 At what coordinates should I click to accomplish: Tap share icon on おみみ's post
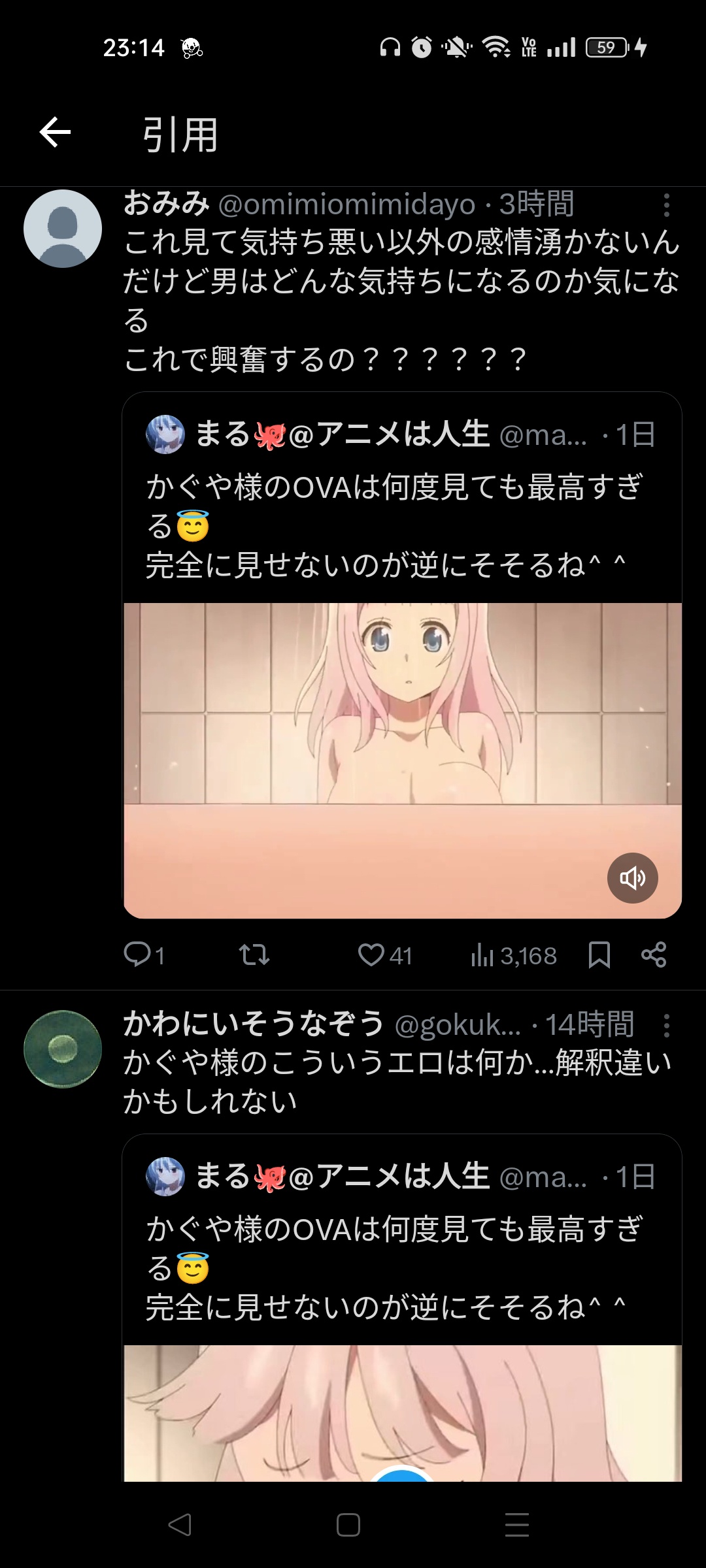tap(654, 955)
